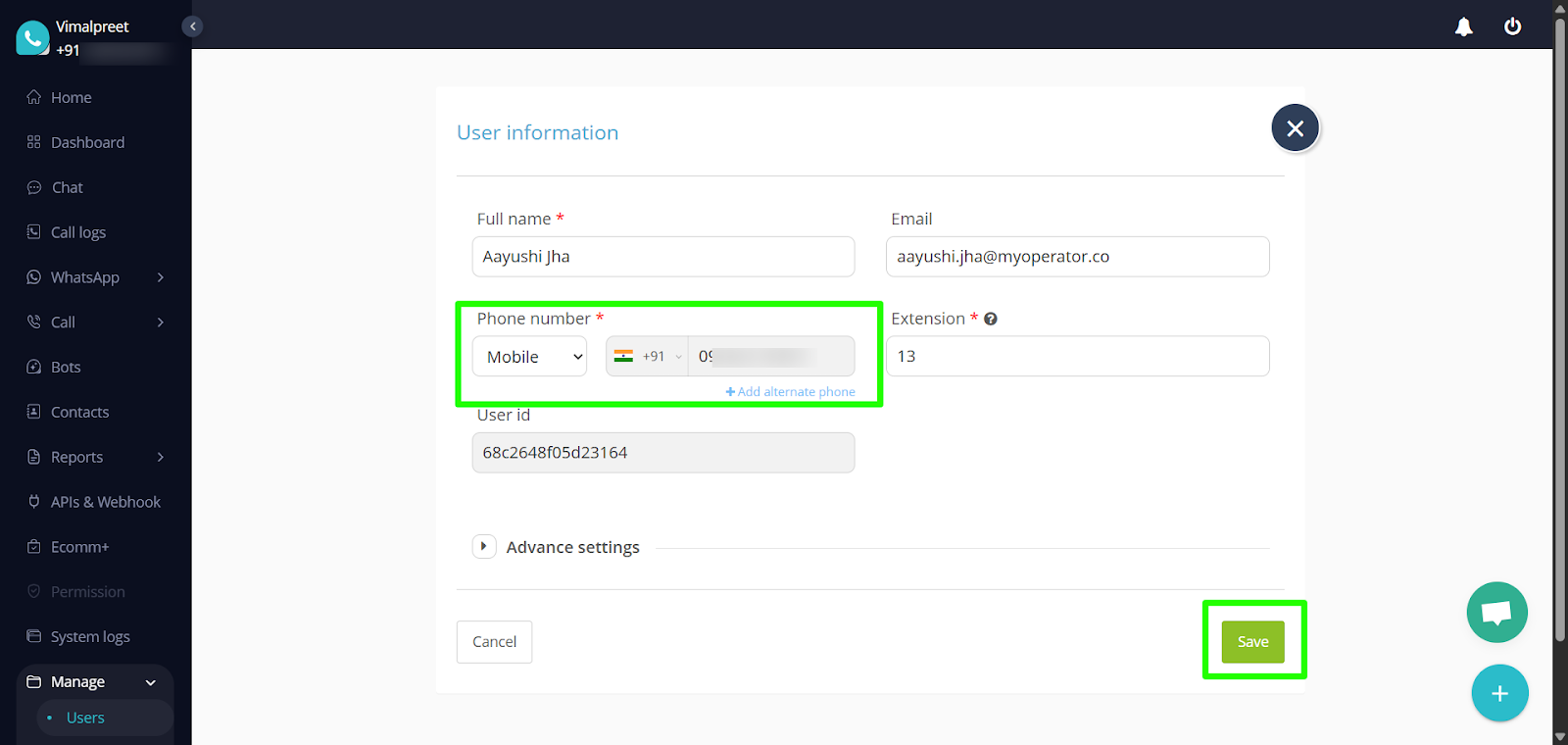1568x745 pixels.
Task: Open the green chat support bubble
Action: point(1496,613)
